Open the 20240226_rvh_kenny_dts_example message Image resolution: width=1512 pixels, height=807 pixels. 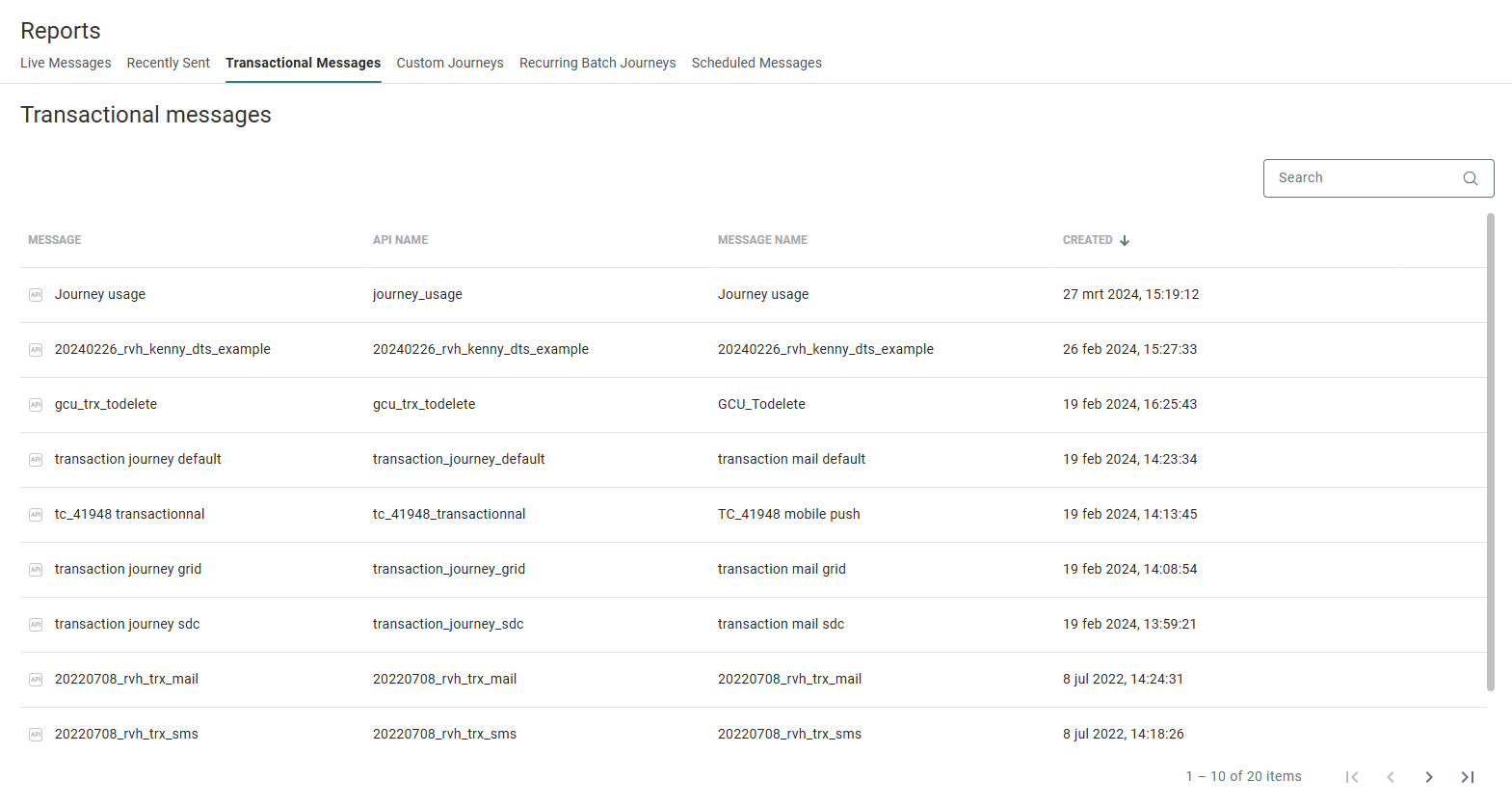162,349
